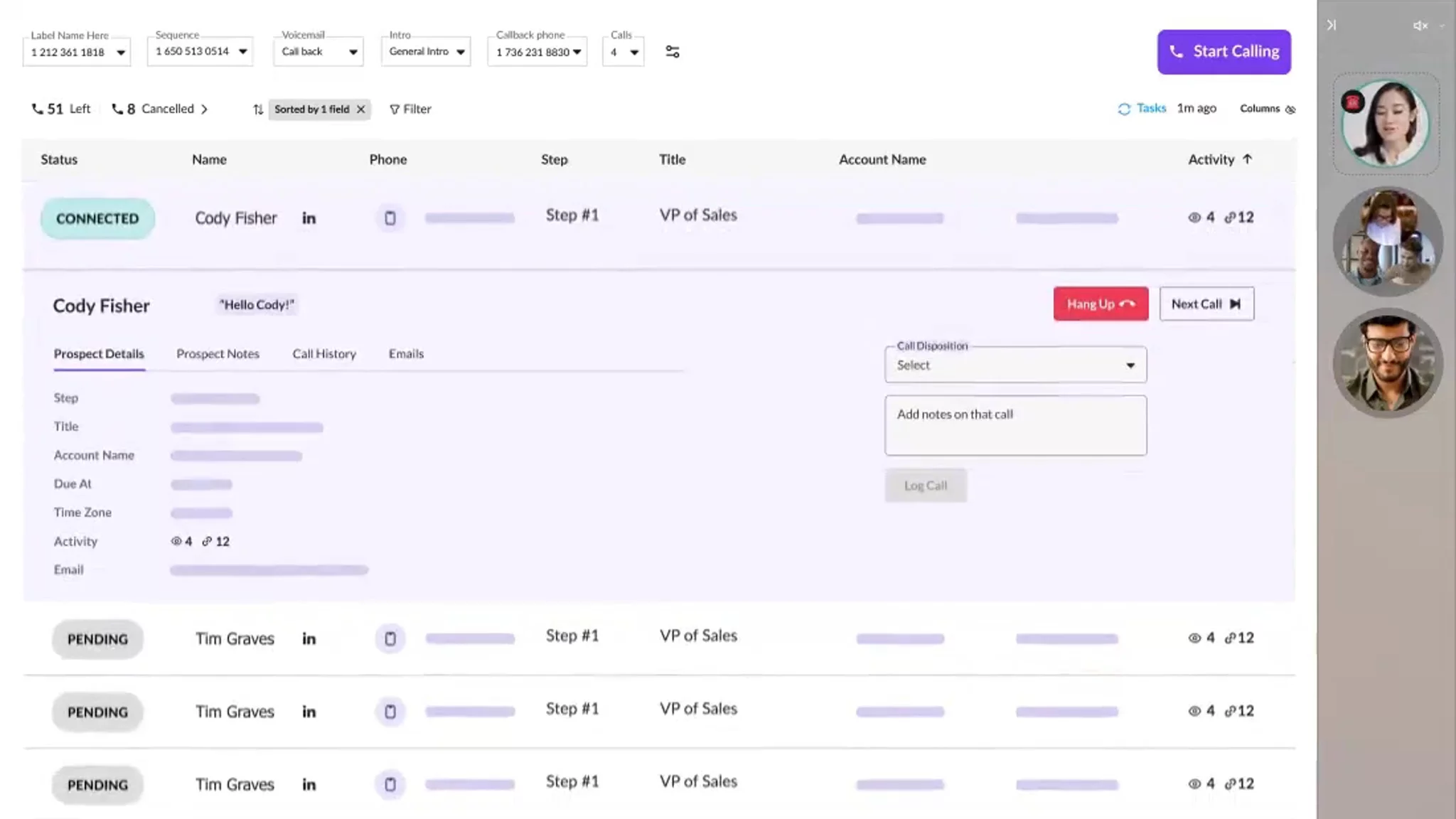Open the Call History tab
The height and width of the screenshot is (819, 1456).
coord(324,354)
